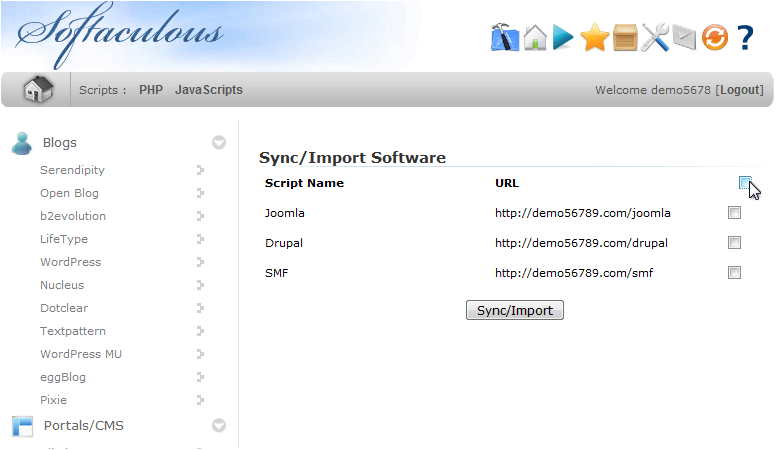Click the http://demo56789.com/joomla URL
776x450 pixels.
point(582,213)
